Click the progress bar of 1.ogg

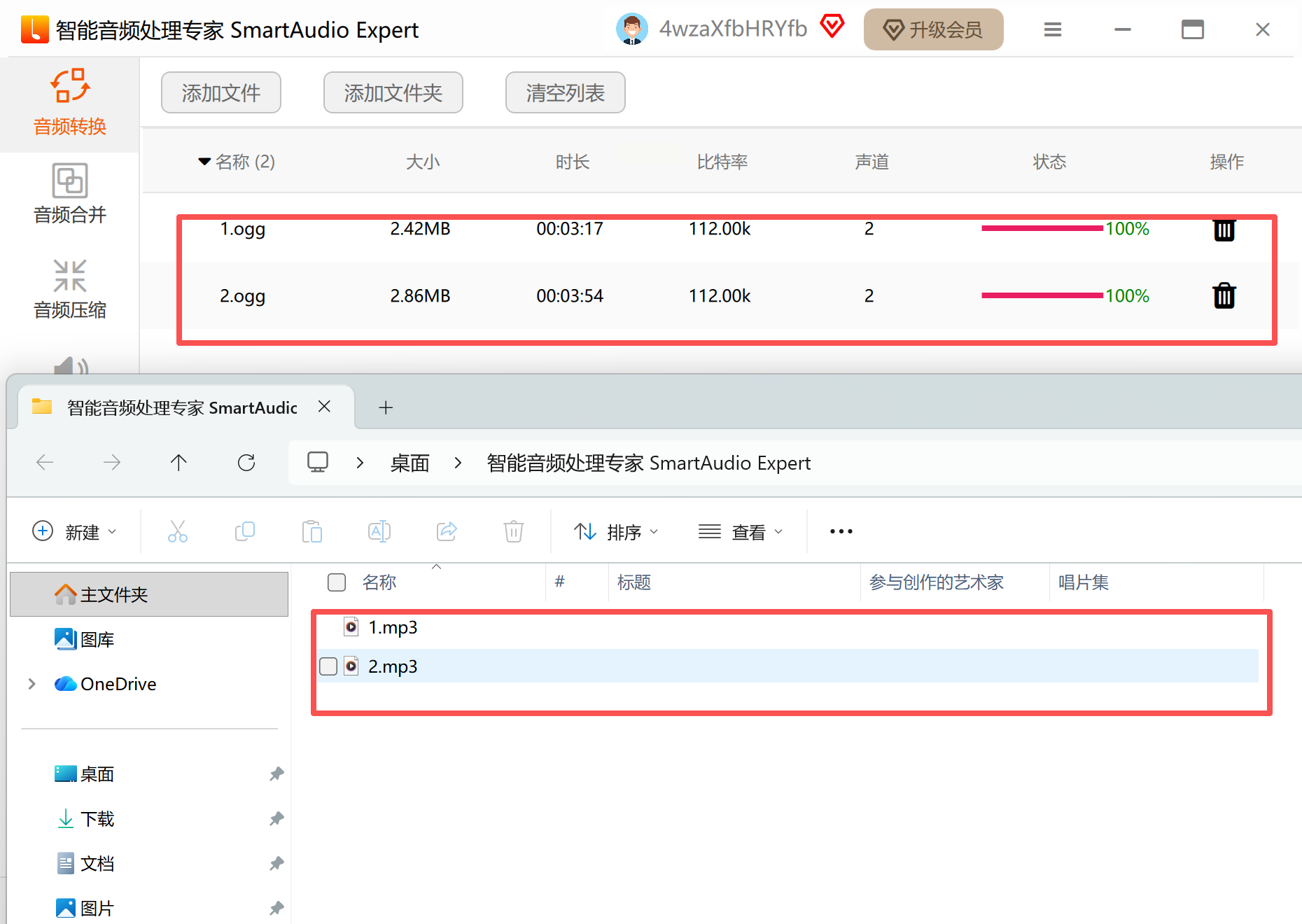click(1042, 228)
